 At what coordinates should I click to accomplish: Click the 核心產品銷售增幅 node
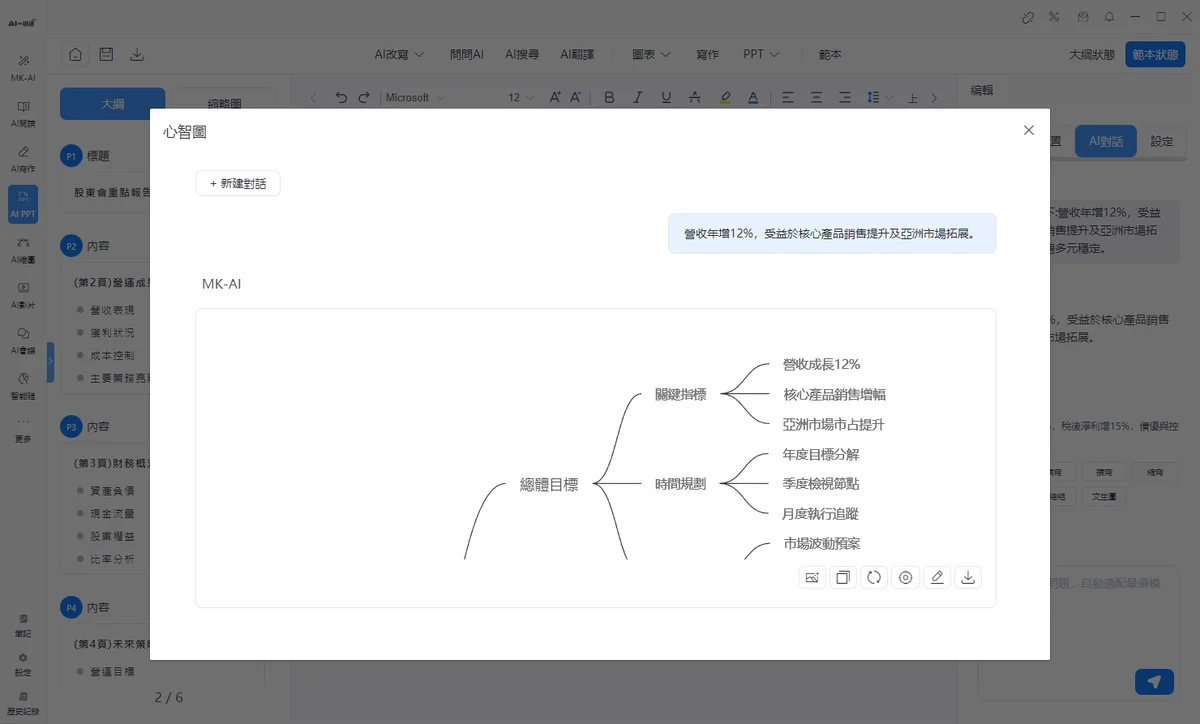click(835, 394)
